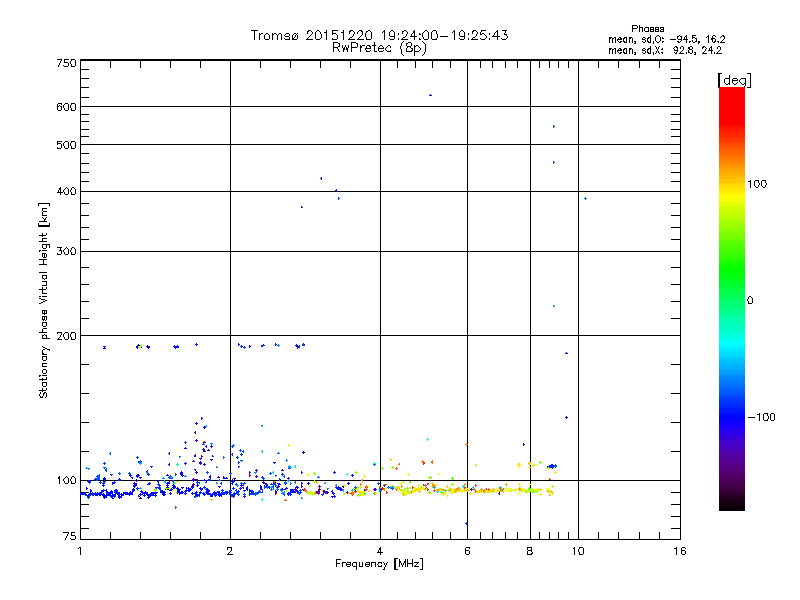
Task: Click the y-axis label '200'
Action: tap(66, 336)
